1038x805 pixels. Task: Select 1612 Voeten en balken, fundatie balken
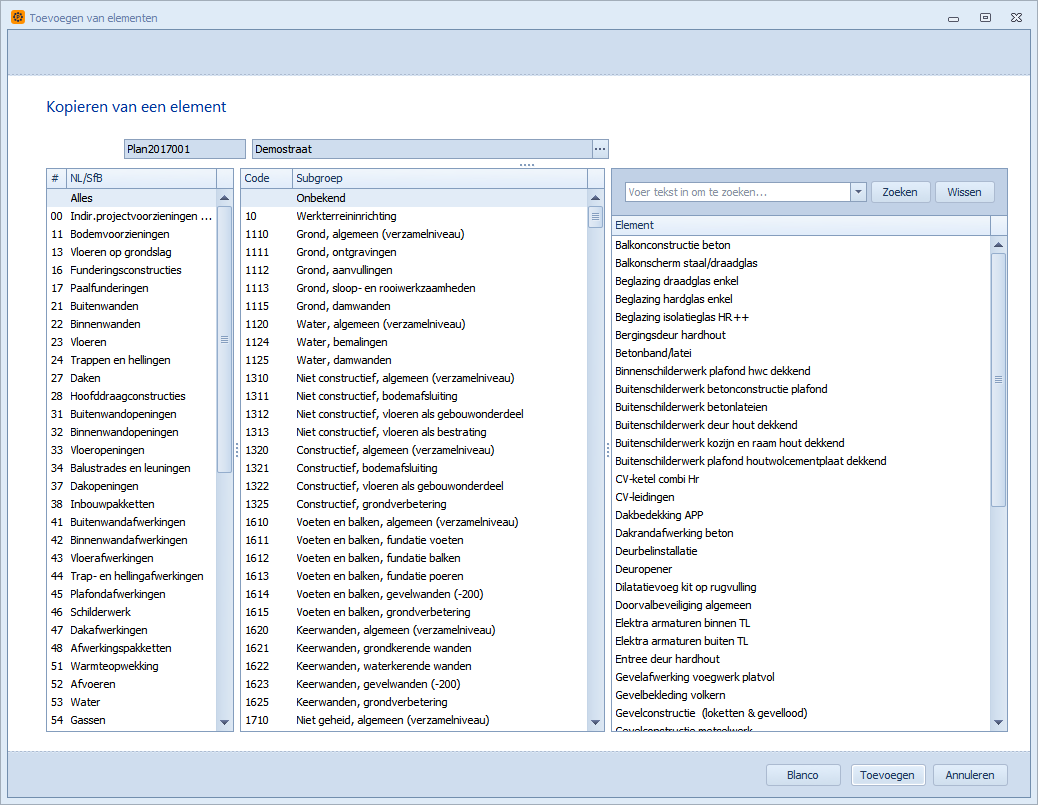pos(414,558)
